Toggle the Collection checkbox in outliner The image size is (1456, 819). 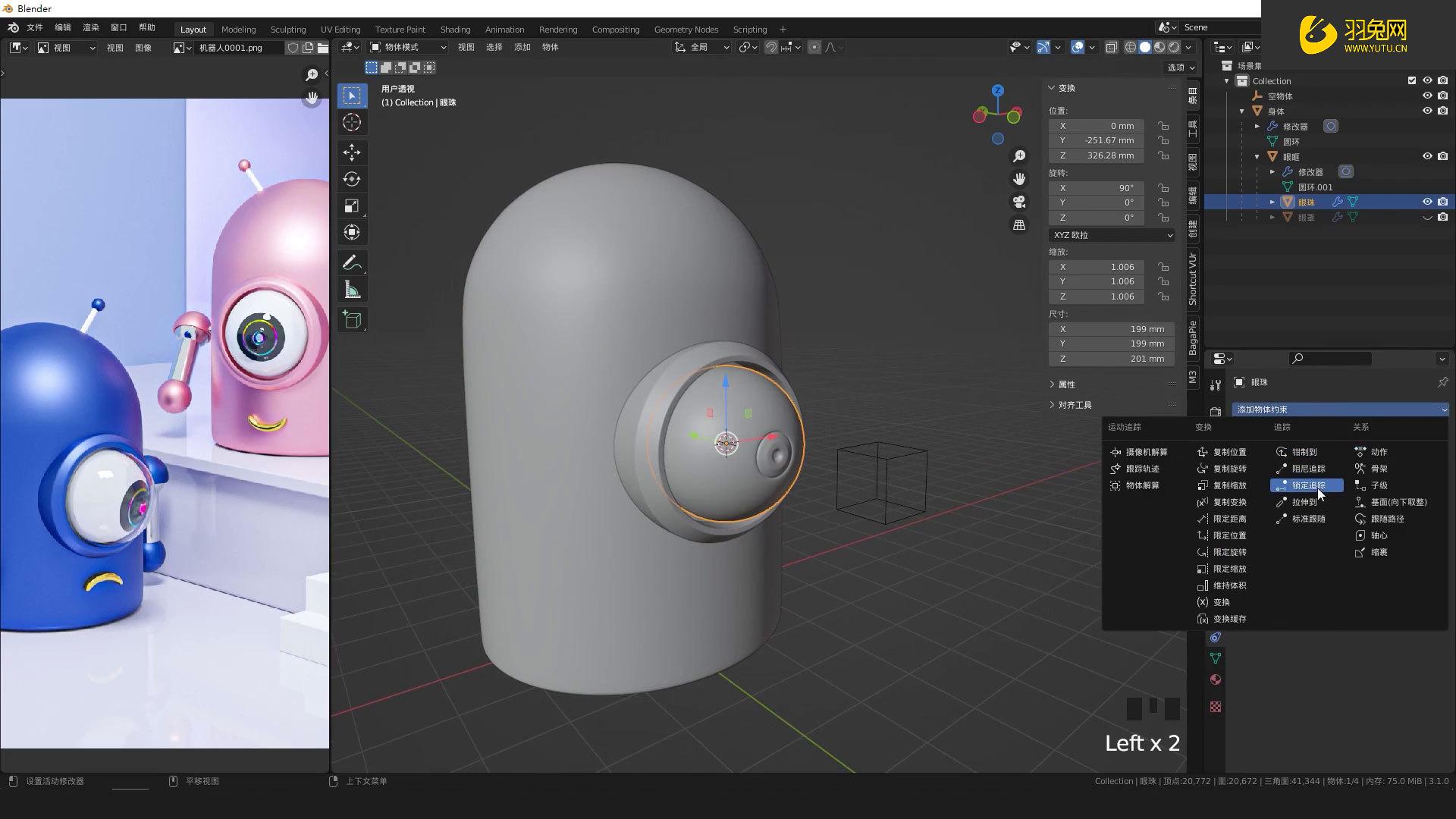[x=1412, y=80]
